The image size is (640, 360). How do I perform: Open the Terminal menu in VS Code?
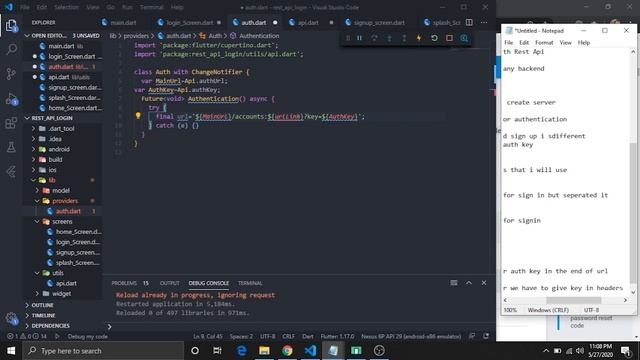click(151, 7)
